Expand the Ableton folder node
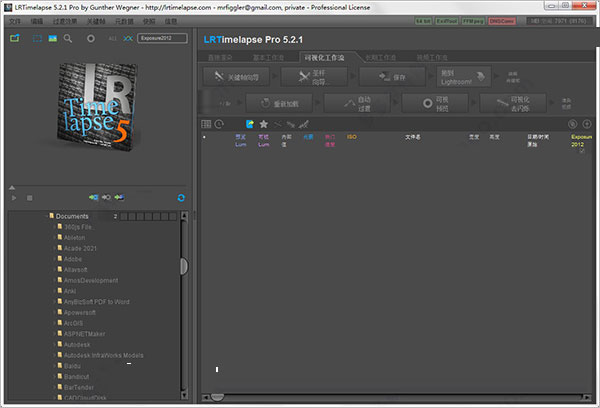Screen dimensions: 600x408 point(54,238)
